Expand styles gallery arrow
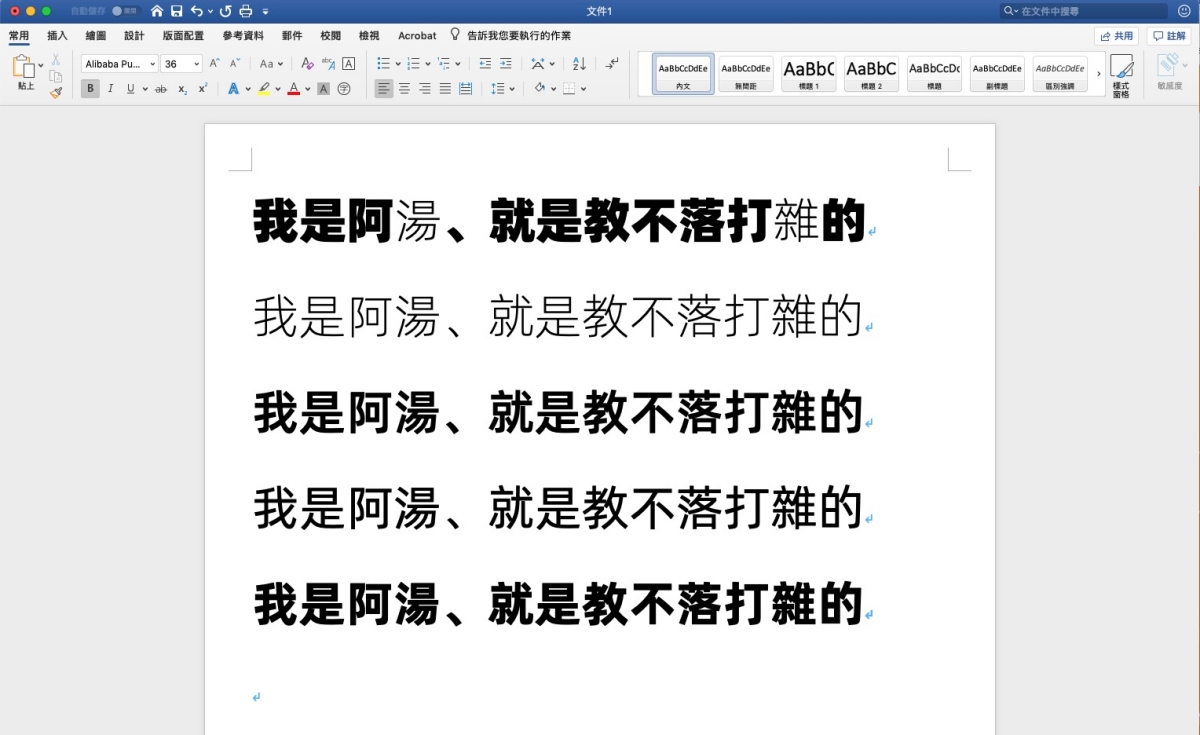This screenshot has height=735, width=1200. [x=1099, y=74]
